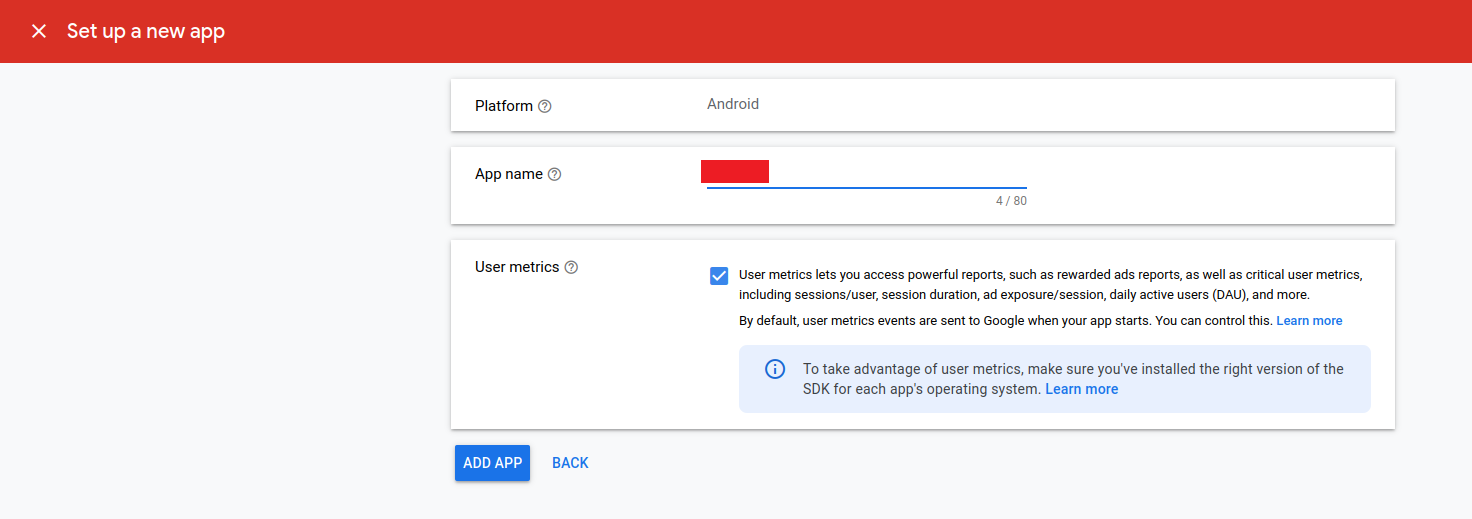Open Learn more link about SDK version
The width and height of the screenshot is (1472, 519).
click(1081, 389)
